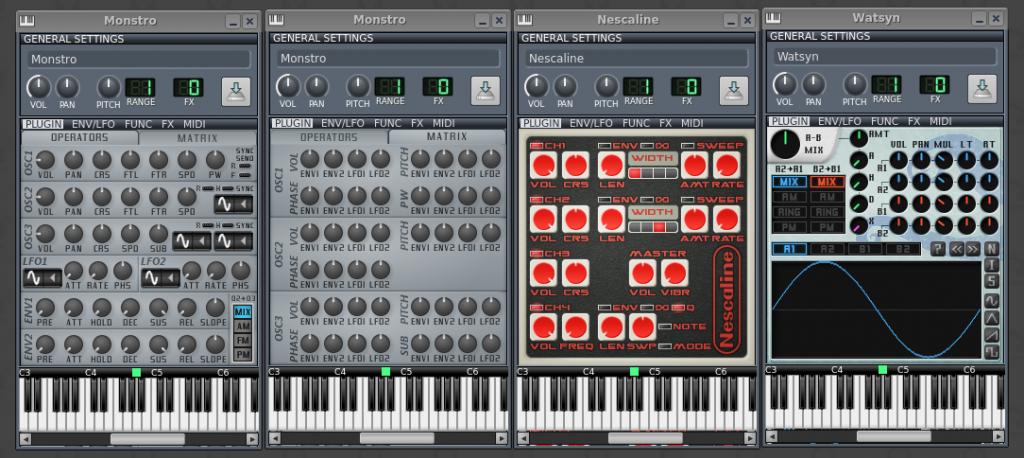Click Watsyn invert I button

click(x=991, y=265)
